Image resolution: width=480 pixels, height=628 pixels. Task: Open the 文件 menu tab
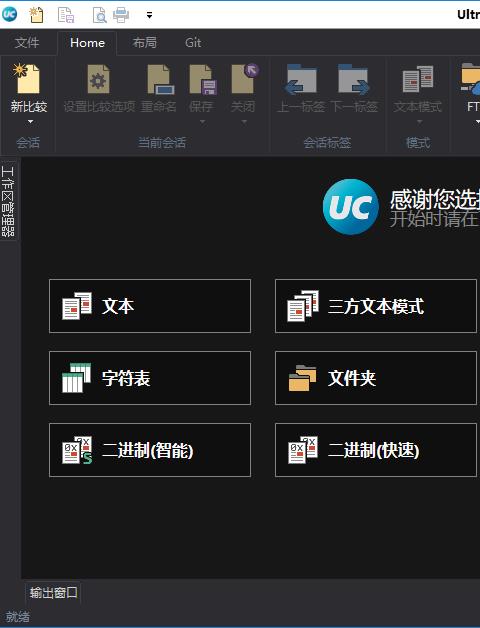coord(27,42)
